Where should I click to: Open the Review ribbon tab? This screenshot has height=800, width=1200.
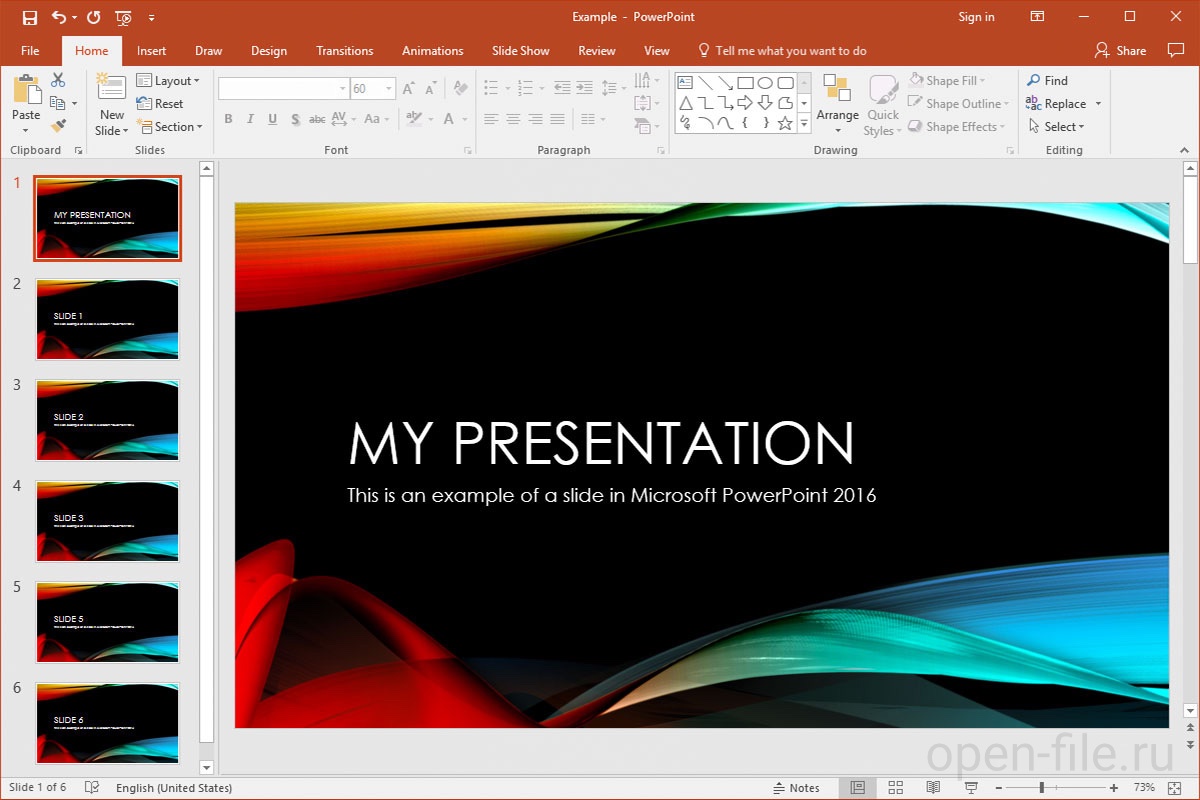596,50
